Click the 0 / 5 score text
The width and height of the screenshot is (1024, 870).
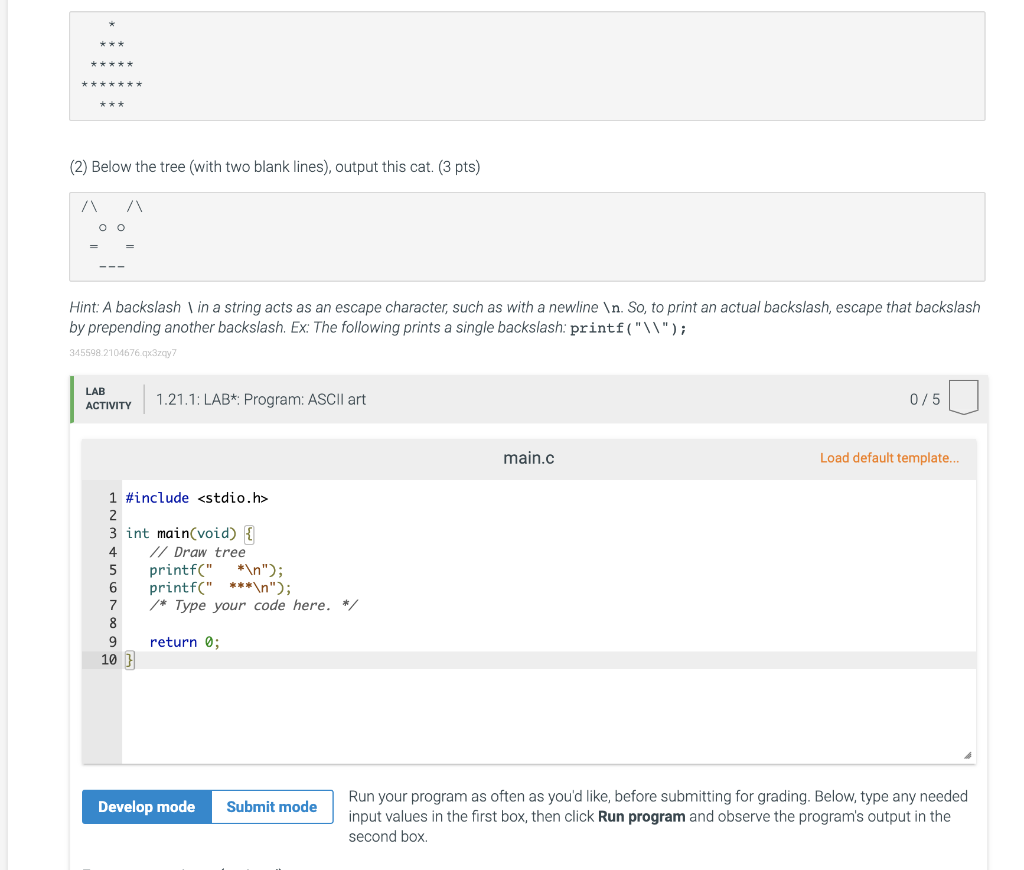tap(924, 399)
